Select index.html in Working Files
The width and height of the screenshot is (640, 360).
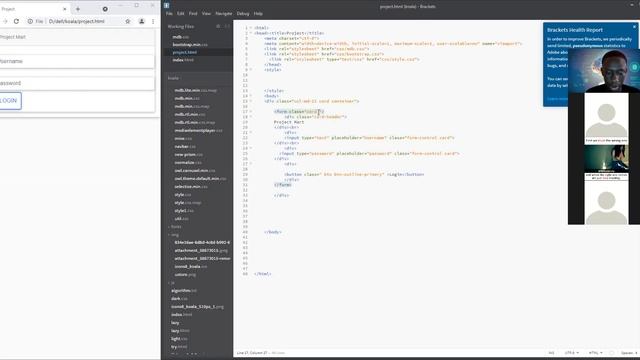[183, 60]
